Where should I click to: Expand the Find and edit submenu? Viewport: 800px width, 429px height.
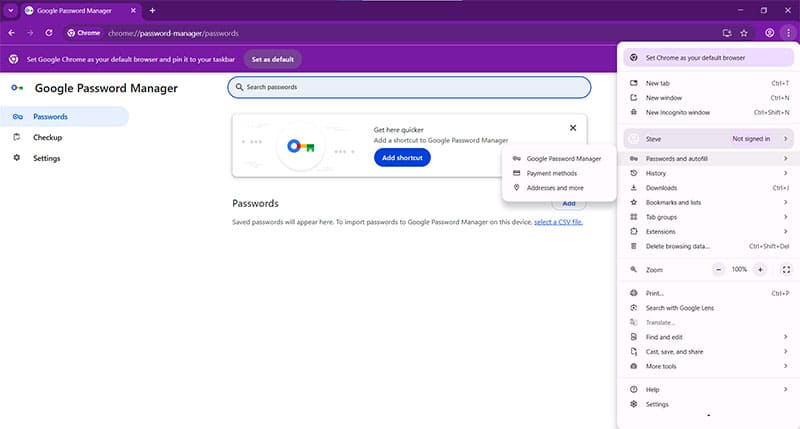click(708, 337)
